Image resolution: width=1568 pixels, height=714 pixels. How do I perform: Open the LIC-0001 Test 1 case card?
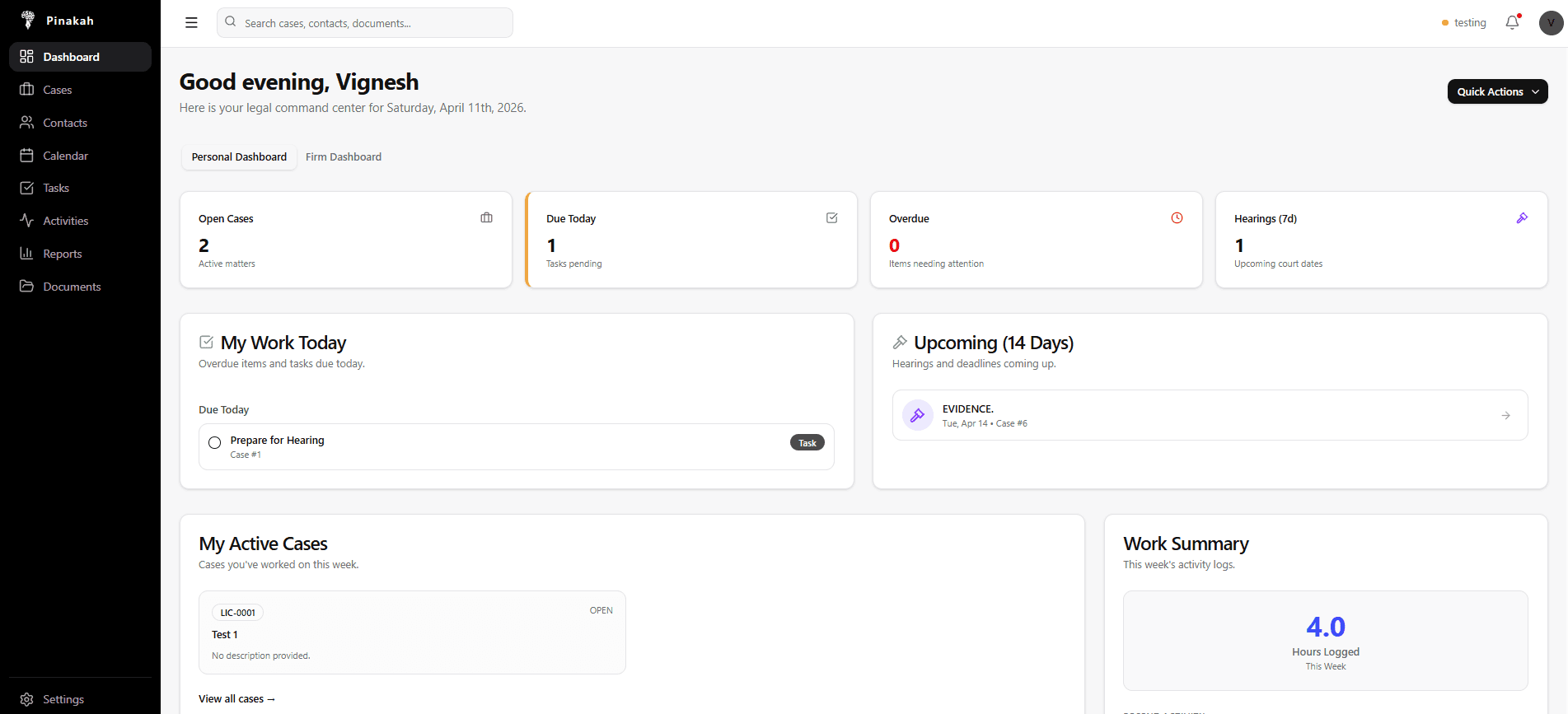[x=412, y=632]
